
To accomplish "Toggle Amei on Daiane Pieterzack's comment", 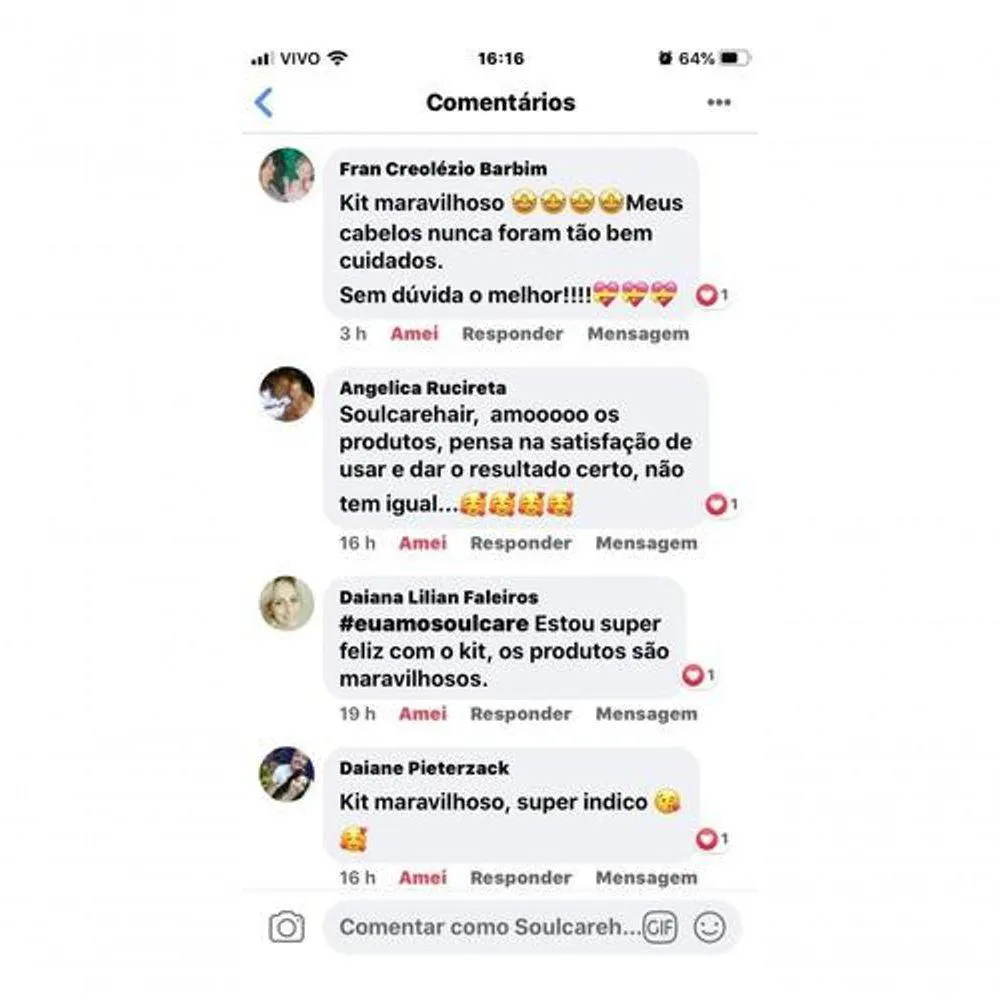I will pyautogui.click(x=423, y=878).
